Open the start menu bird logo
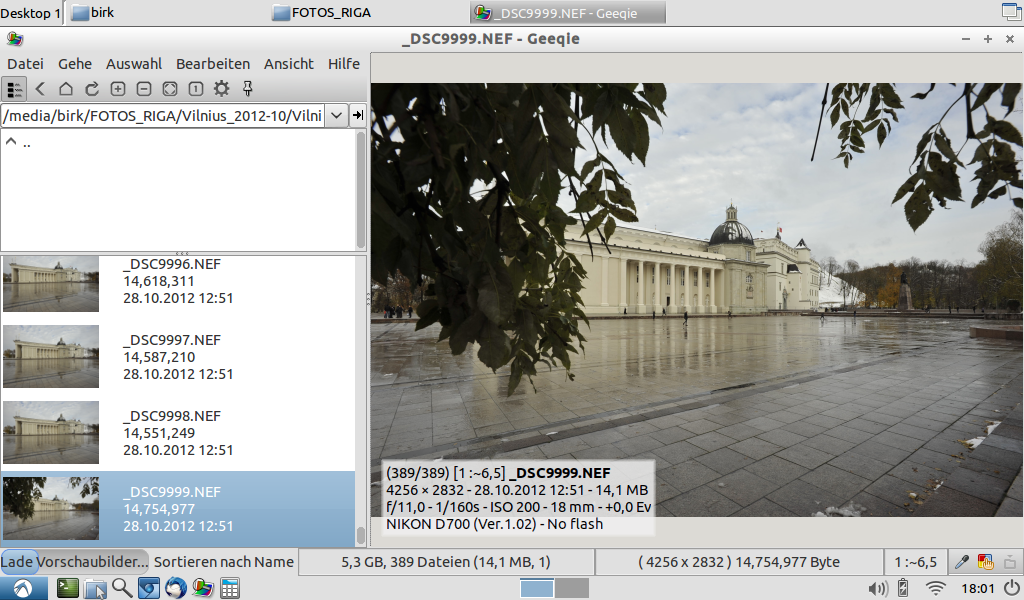This screenshot has height=600, width=1024. (x=23, y=588)
